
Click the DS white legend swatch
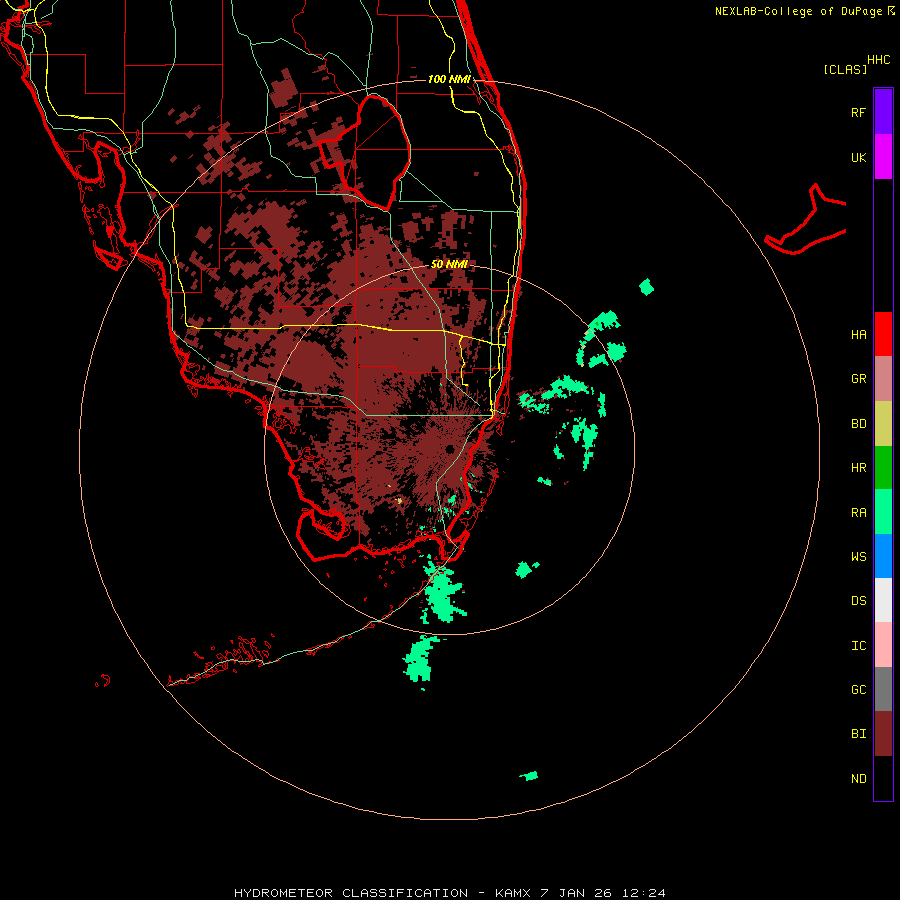point(883,600)
